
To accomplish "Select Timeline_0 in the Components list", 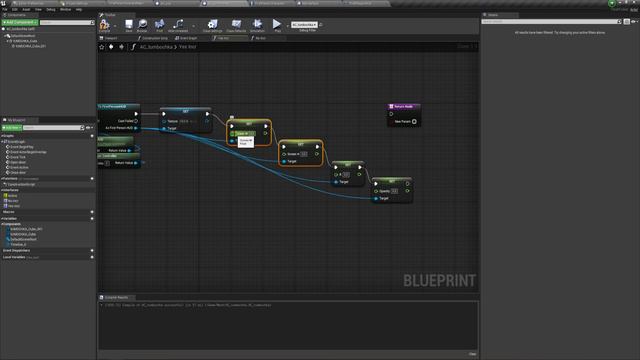I will (x=18, y=244).
